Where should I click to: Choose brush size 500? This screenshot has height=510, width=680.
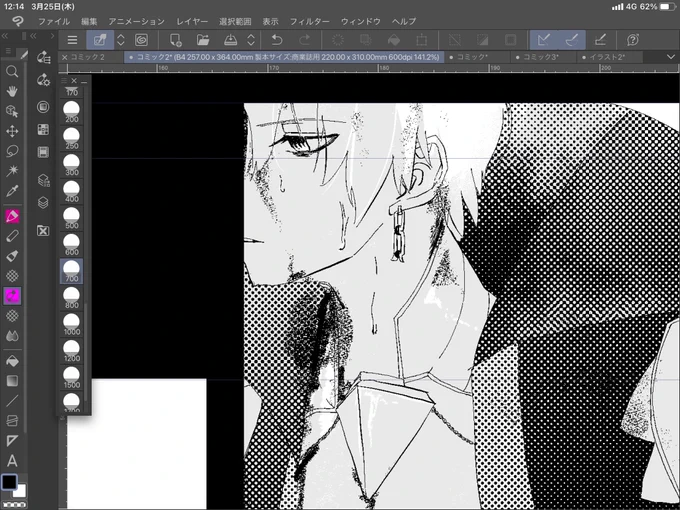coord(72,218)
